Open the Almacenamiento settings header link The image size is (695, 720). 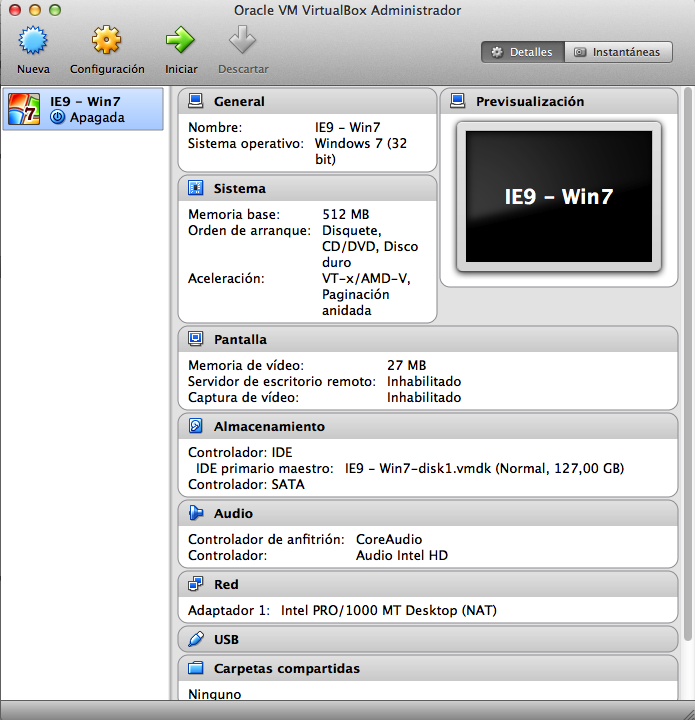click(x=269, y=427)
